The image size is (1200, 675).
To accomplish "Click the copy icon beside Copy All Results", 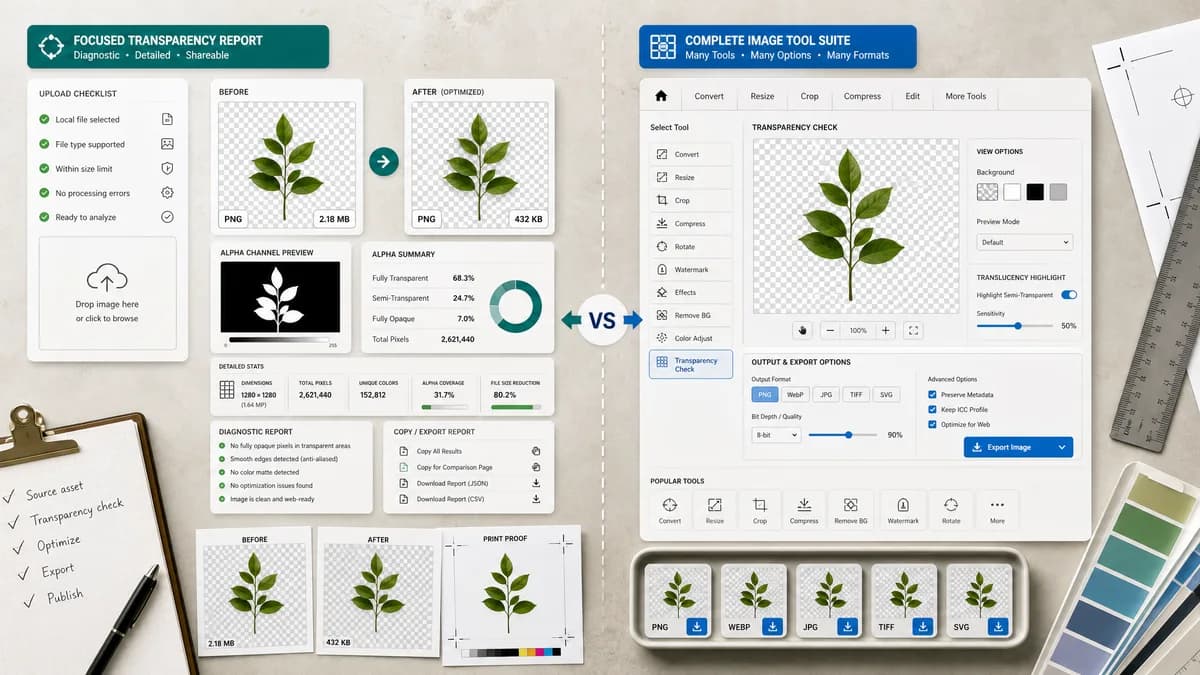I will [536, 451].
